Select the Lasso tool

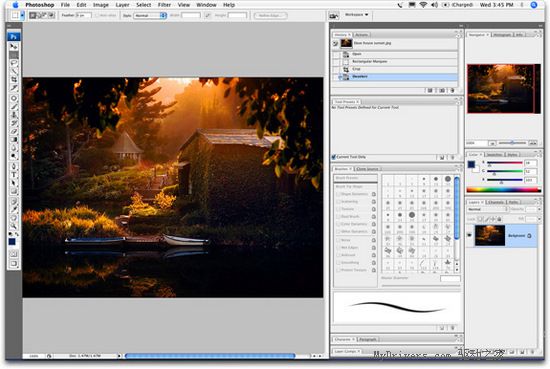point(14,63)
